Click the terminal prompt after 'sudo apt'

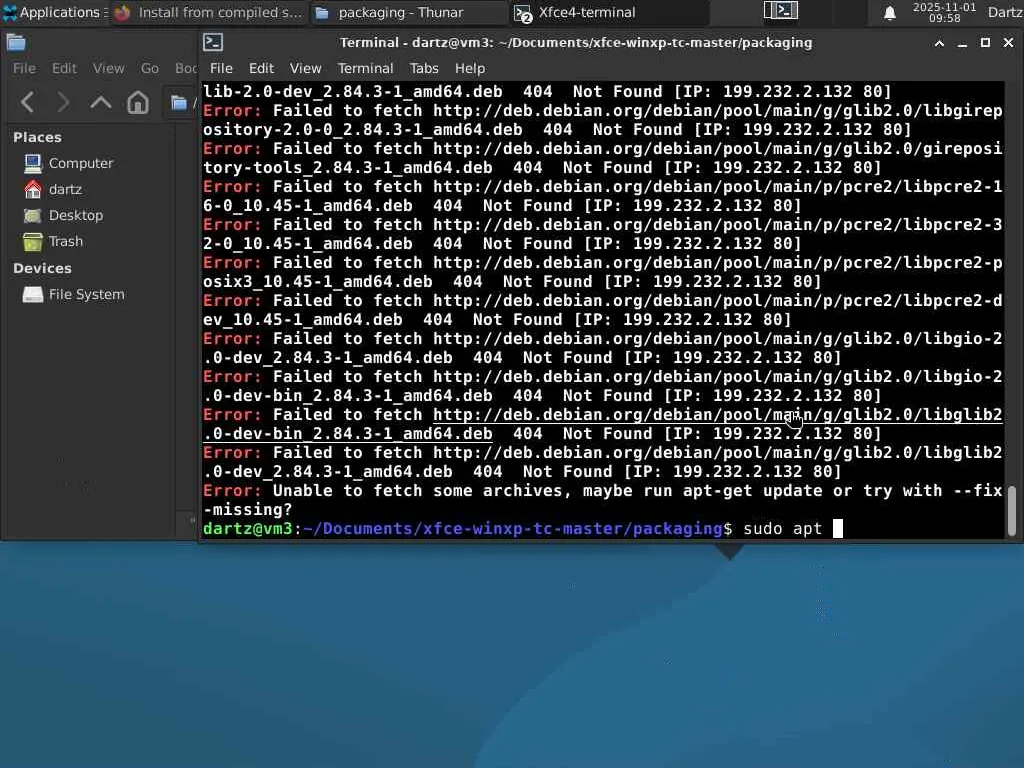pos(838,528)
